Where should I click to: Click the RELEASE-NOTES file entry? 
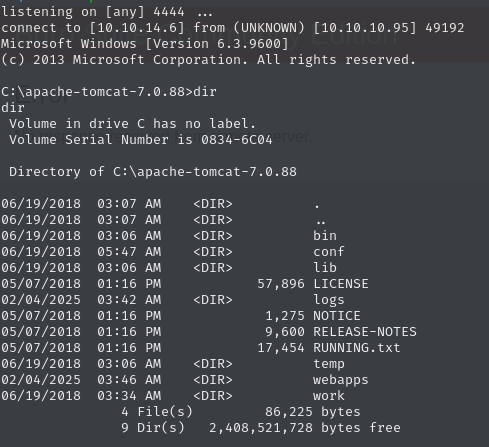point(365,332)
